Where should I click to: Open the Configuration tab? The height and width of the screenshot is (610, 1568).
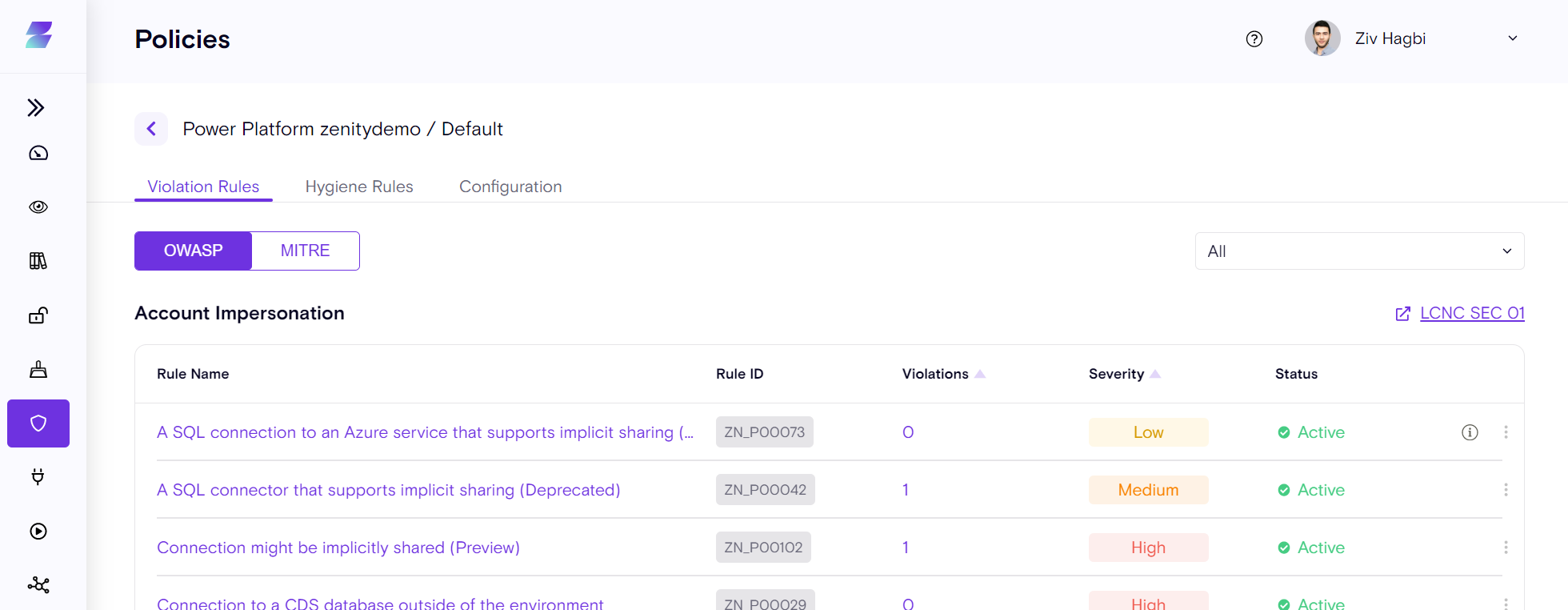pos(510,187)
